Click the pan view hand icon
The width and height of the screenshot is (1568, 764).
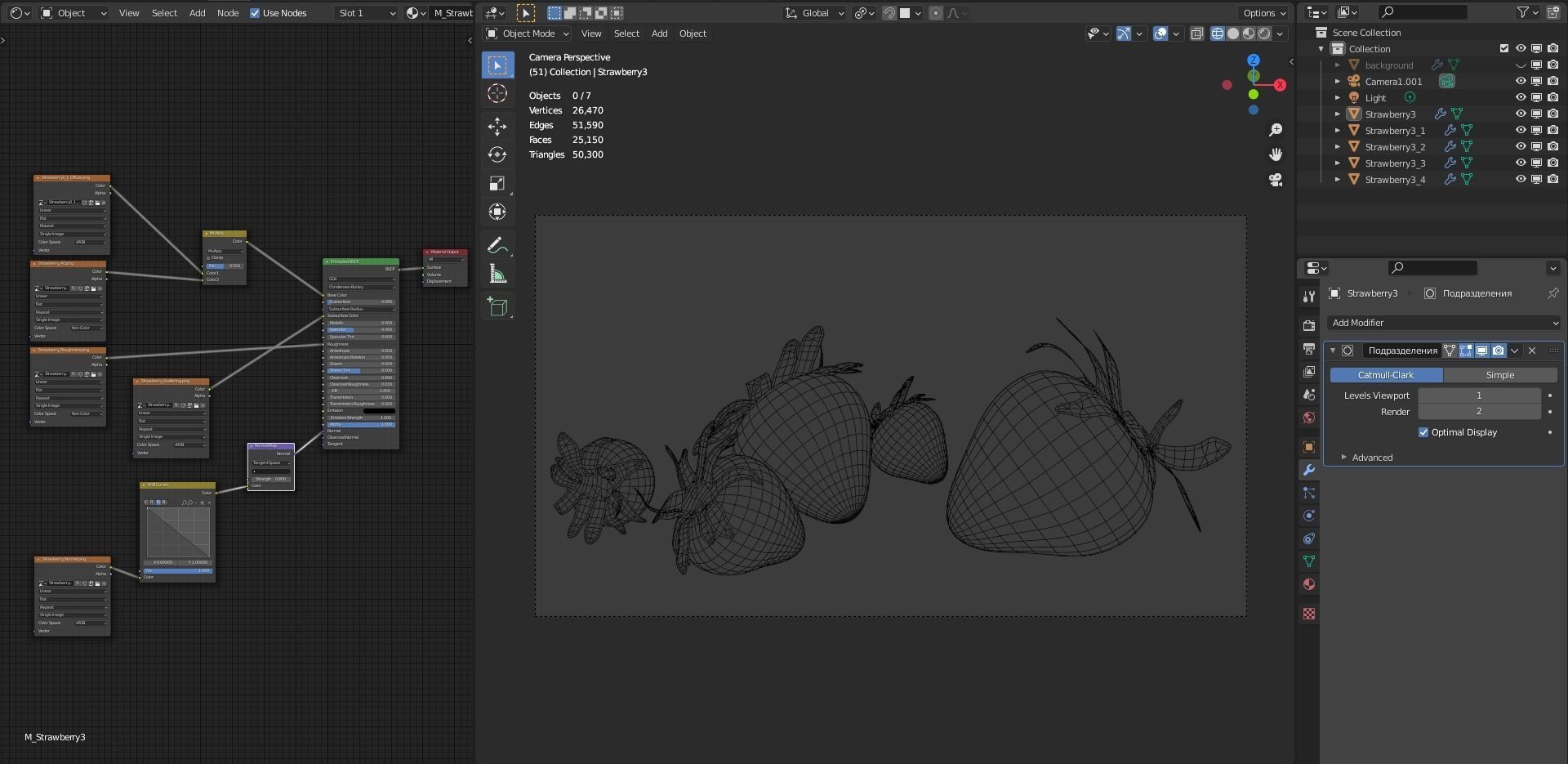pos(1276,154)
